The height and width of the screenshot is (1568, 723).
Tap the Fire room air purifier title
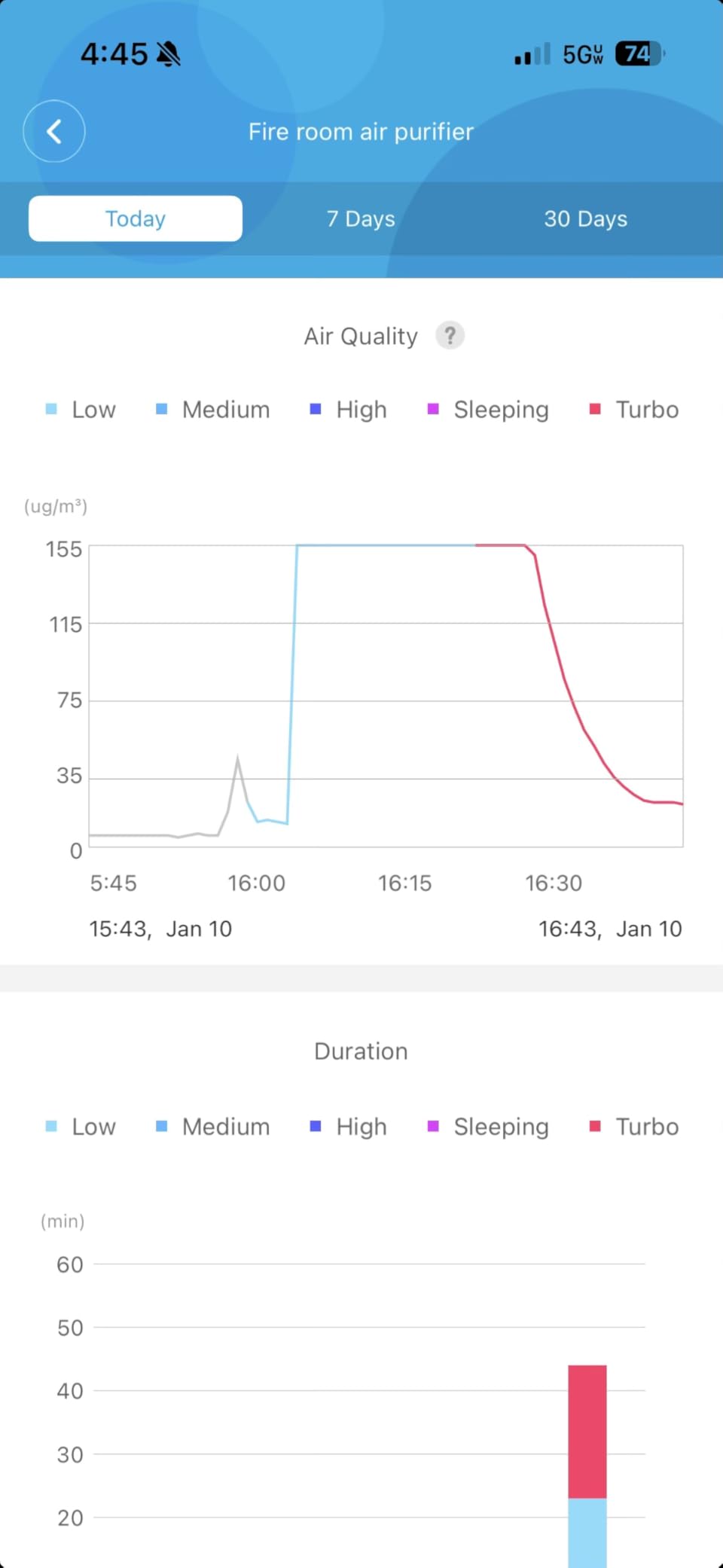pyautogui.click(x=361, y=132)
